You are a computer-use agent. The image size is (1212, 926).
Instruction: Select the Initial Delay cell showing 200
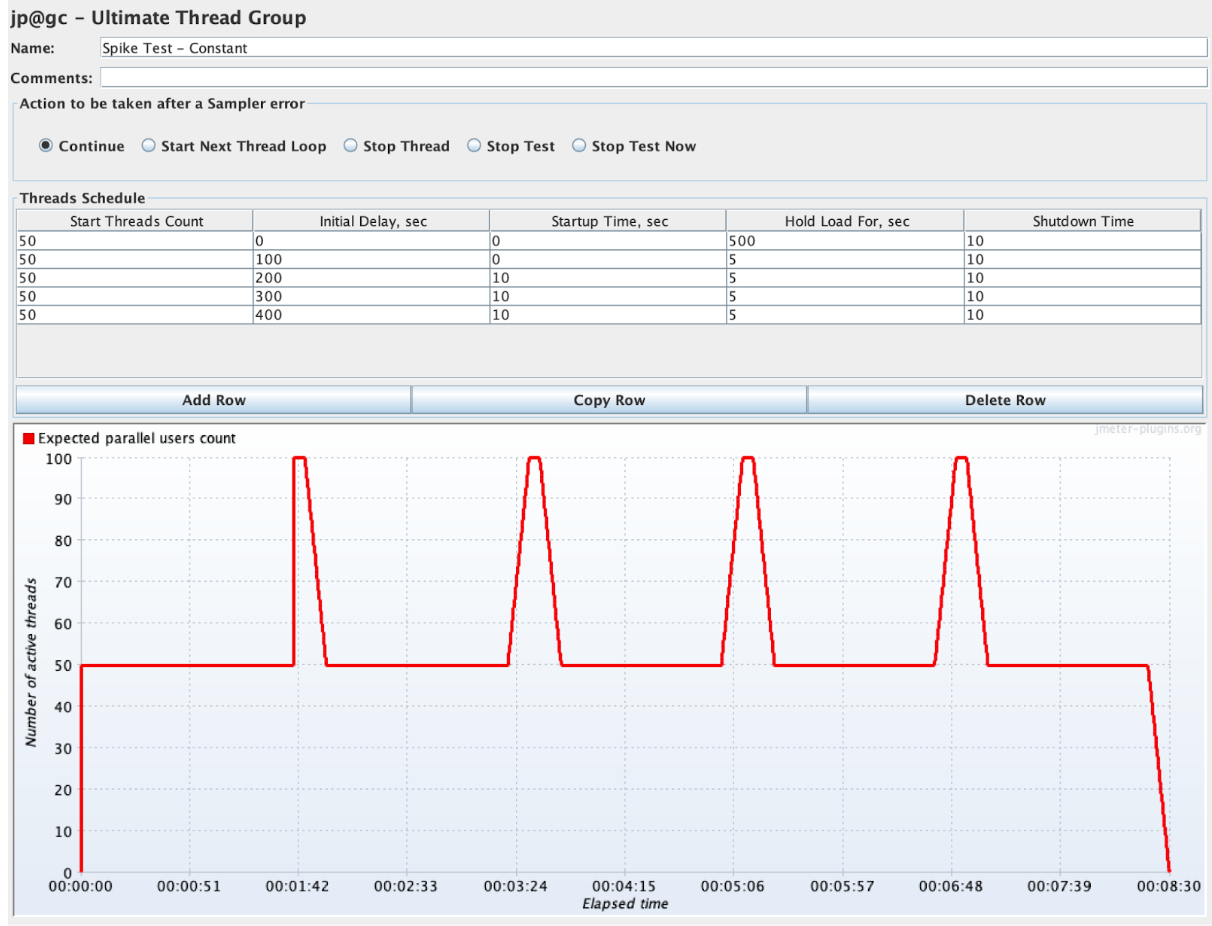click(x=371, y=278)
